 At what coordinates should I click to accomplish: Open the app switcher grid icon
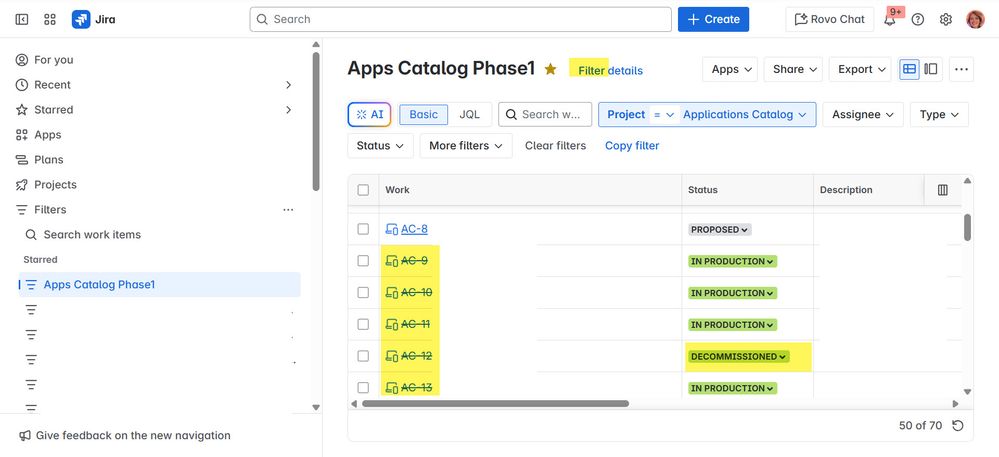[50, 19]
